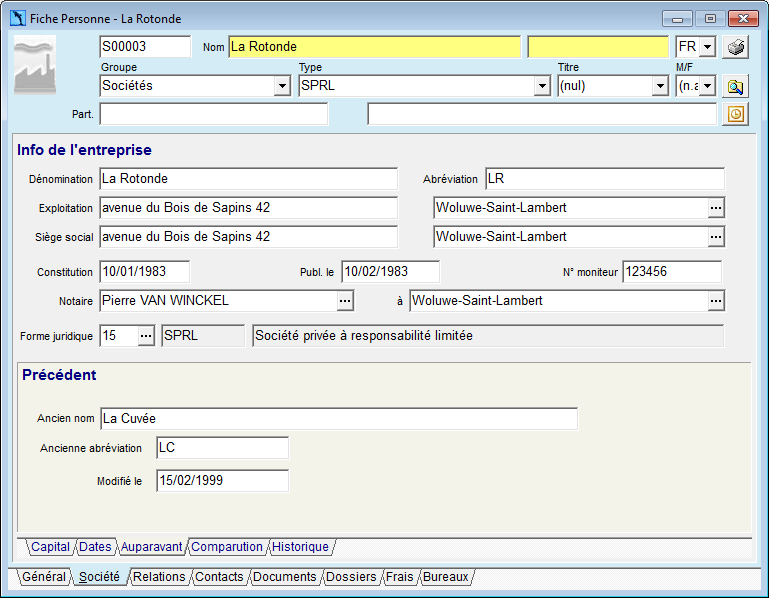Open the Frais tab
769x598 pixels.
click(399, 576)
